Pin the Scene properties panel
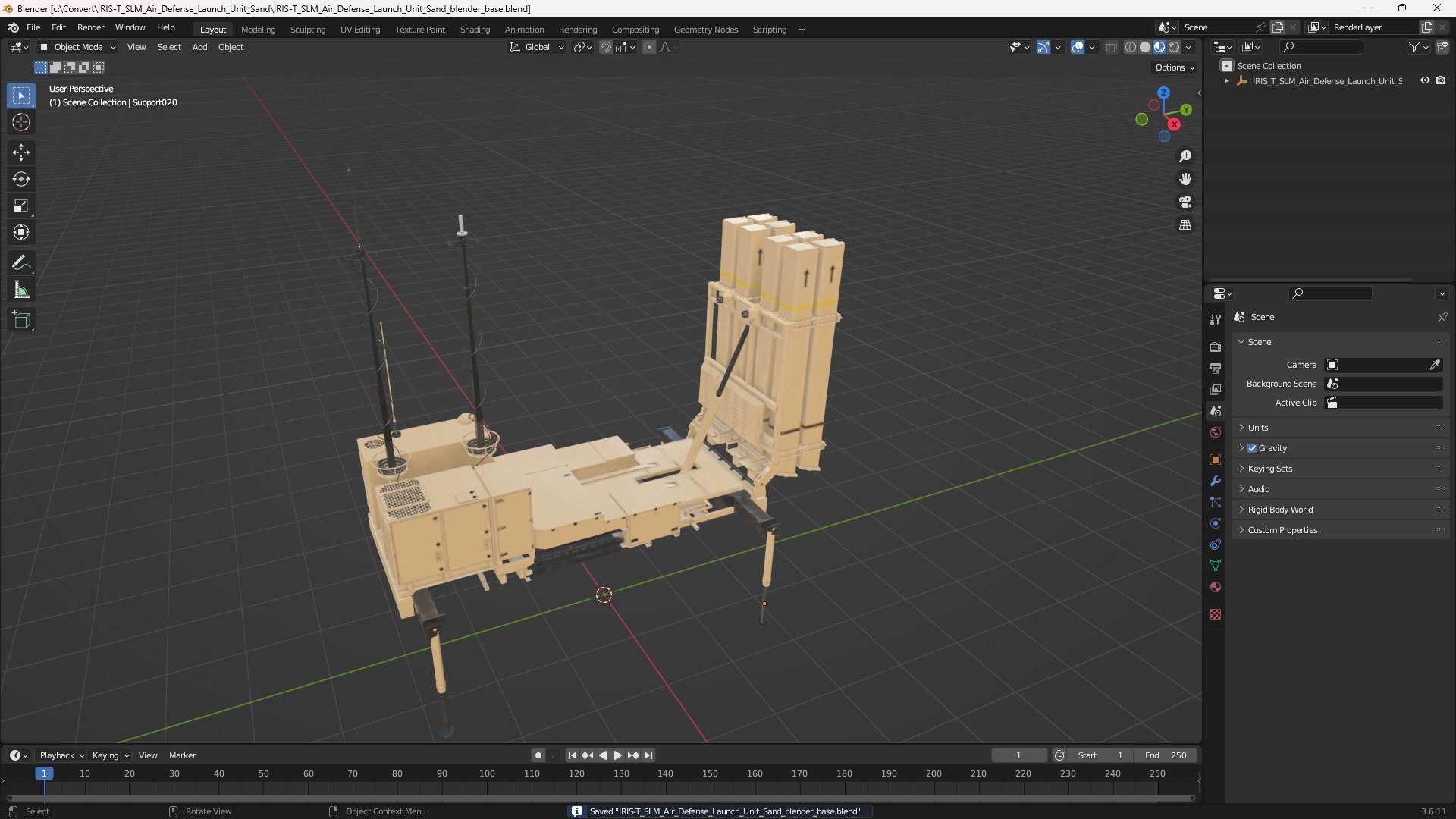This screenshot has width=1456, height=819. [x=1442, y=317]
